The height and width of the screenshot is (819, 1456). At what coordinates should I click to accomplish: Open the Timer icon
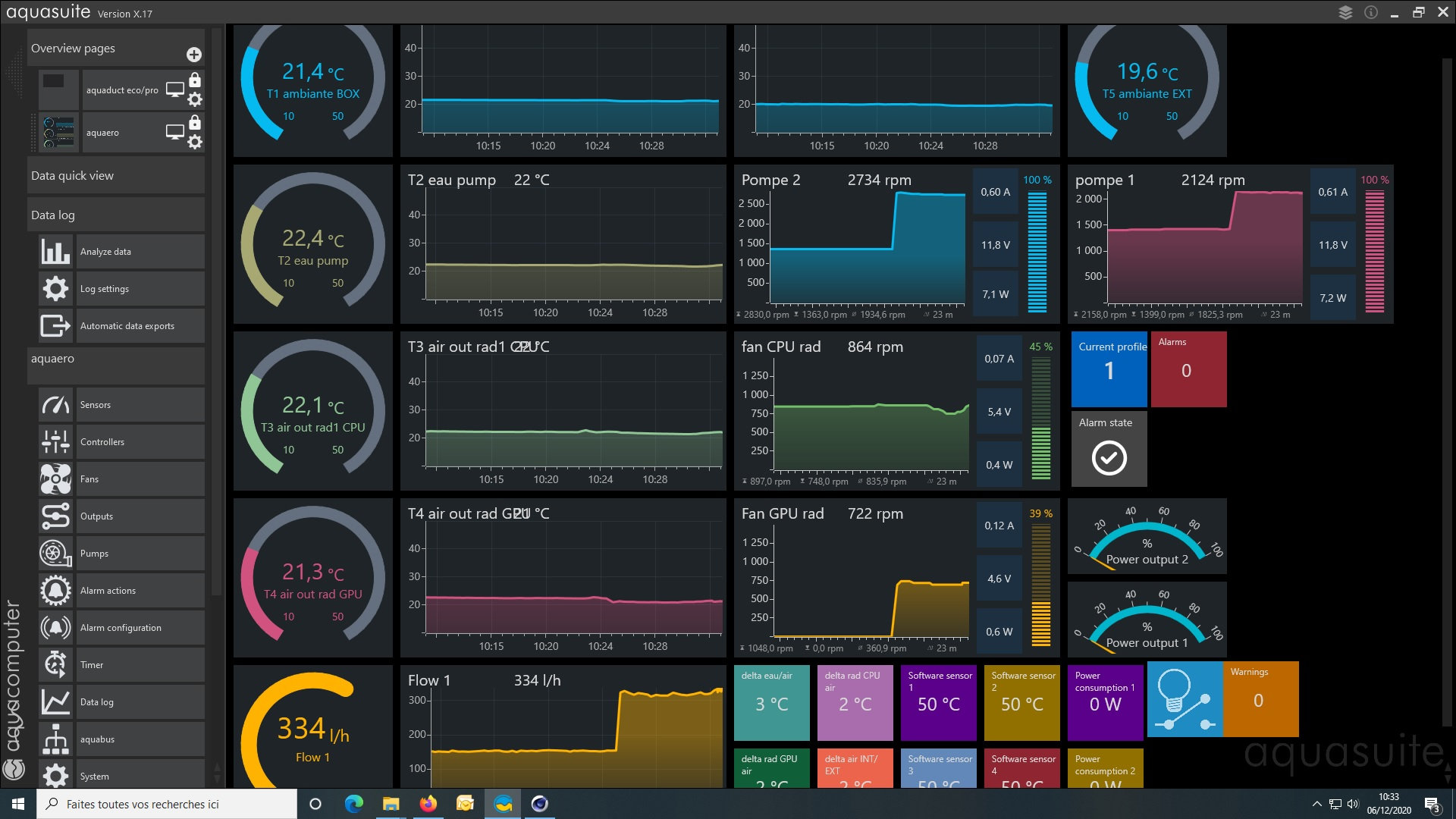tap(55, 665)
